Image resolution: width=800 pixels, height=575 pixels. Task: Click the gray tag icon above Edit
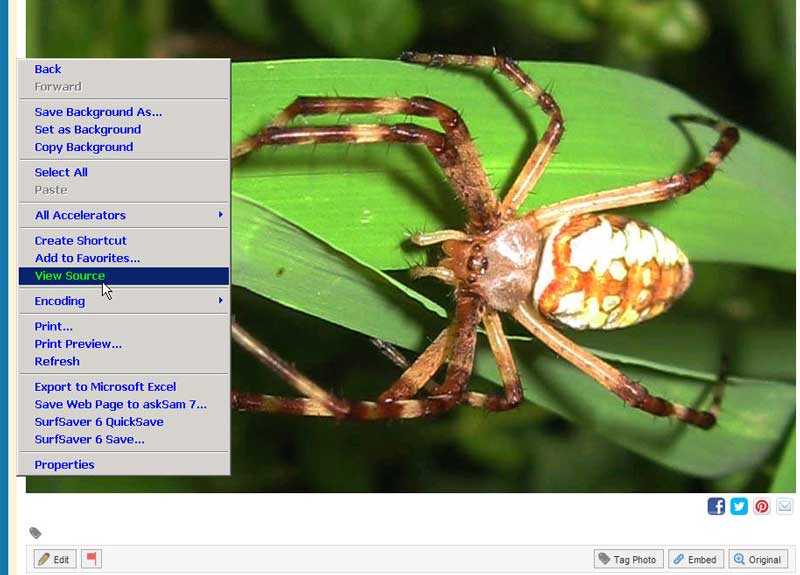(35, 533)
